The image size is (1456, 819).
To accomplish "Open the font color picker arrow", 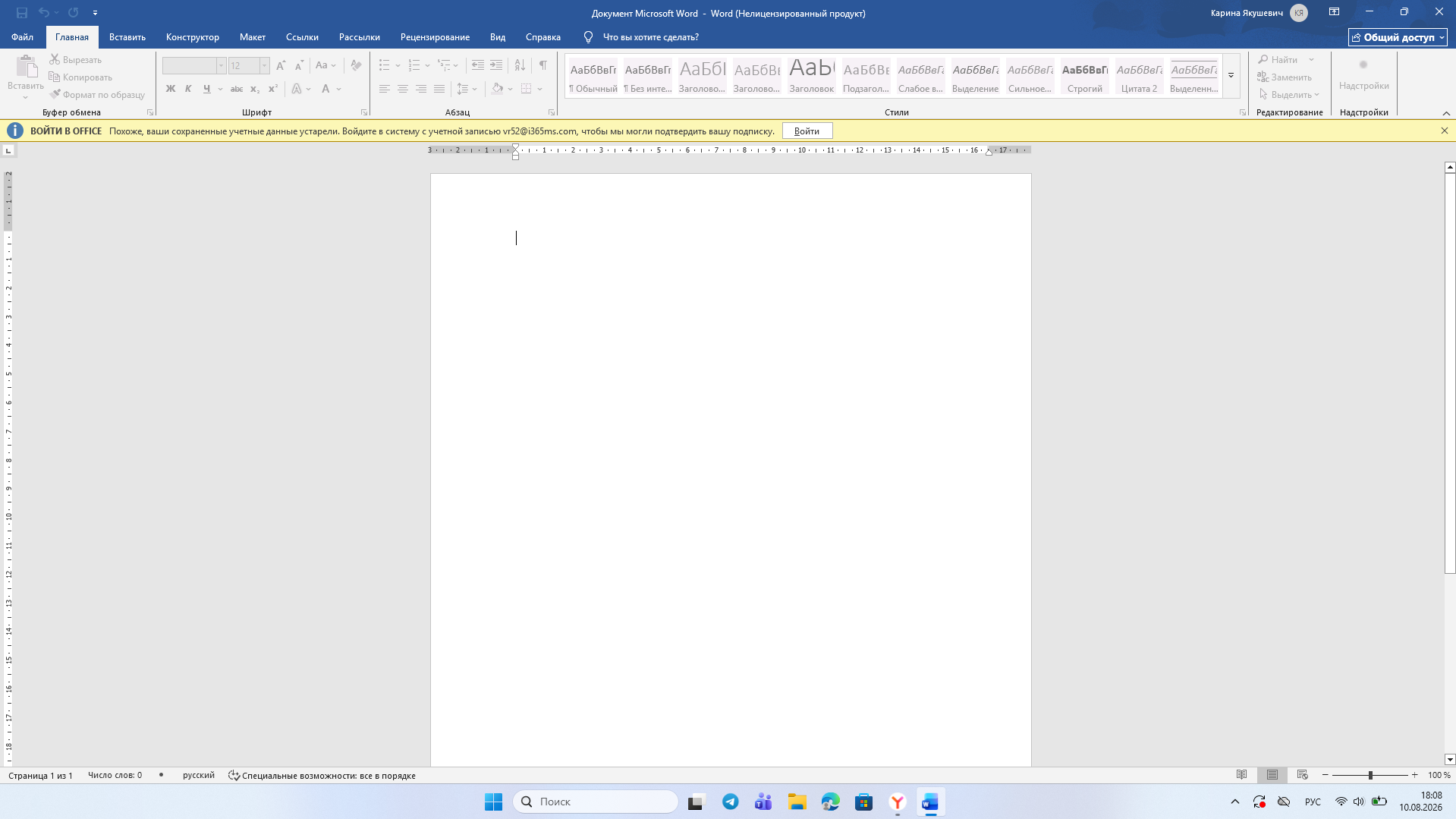I will click(x=339, y=89).
